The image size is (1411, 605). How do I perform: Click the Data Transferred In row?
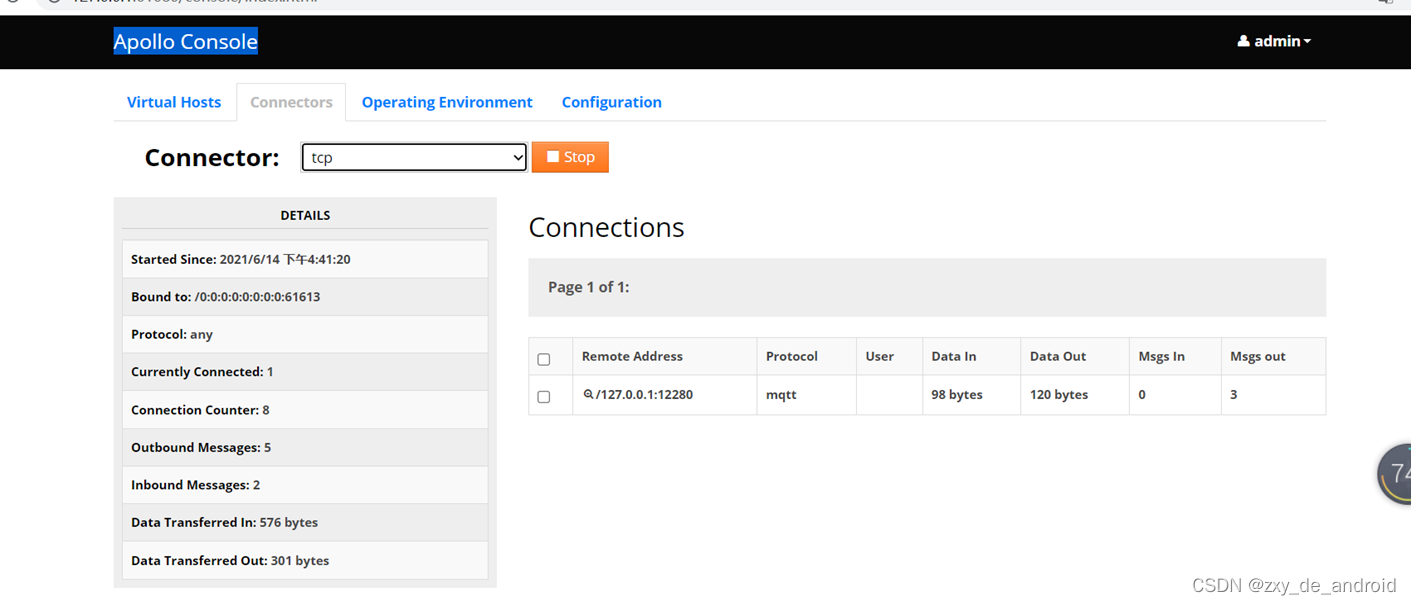click(x=305, y=523)
